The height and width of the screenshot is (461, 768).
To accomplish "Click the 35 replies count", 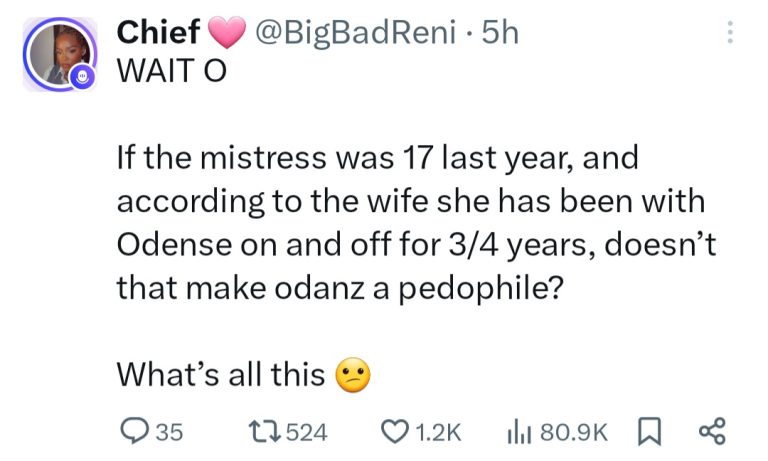I will (x=170, y=431).
